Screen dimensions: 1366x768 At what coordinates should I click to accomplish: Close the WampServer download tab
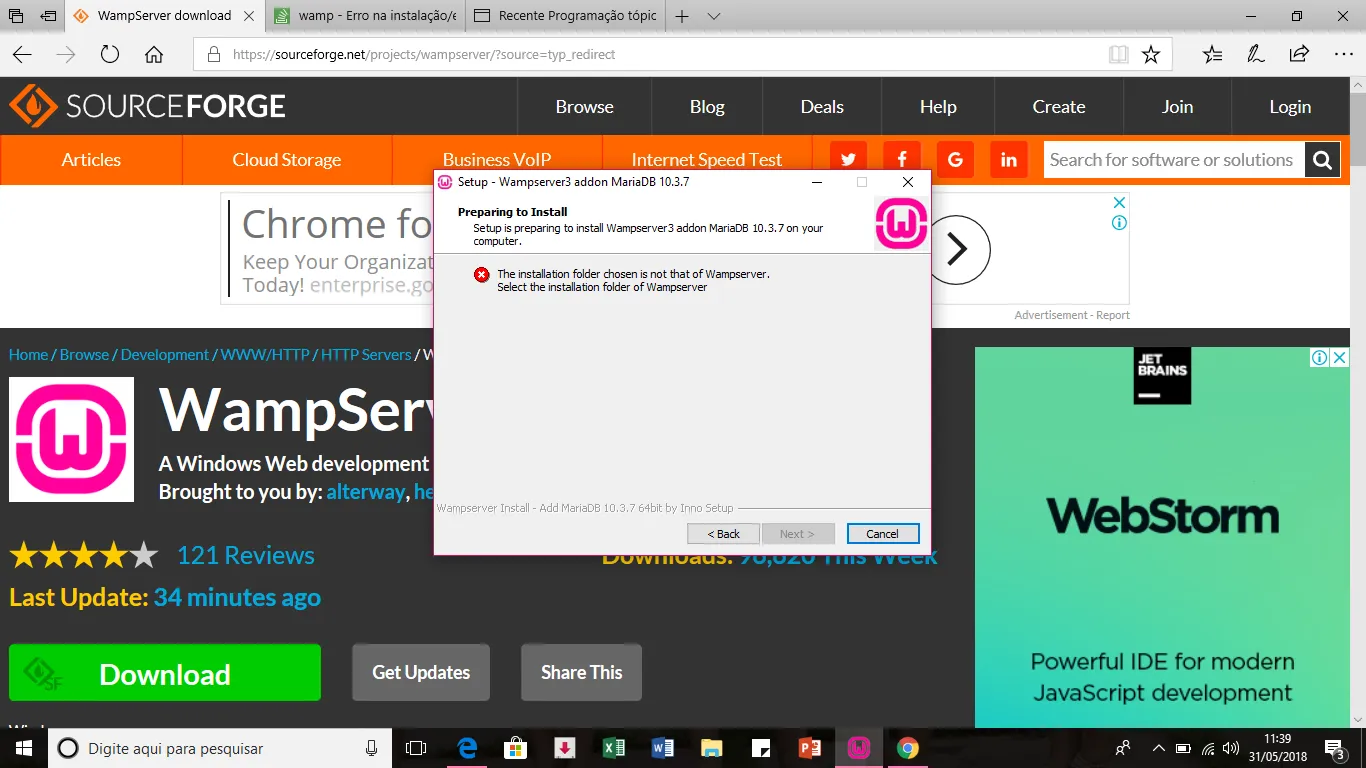tap(248, 16)
